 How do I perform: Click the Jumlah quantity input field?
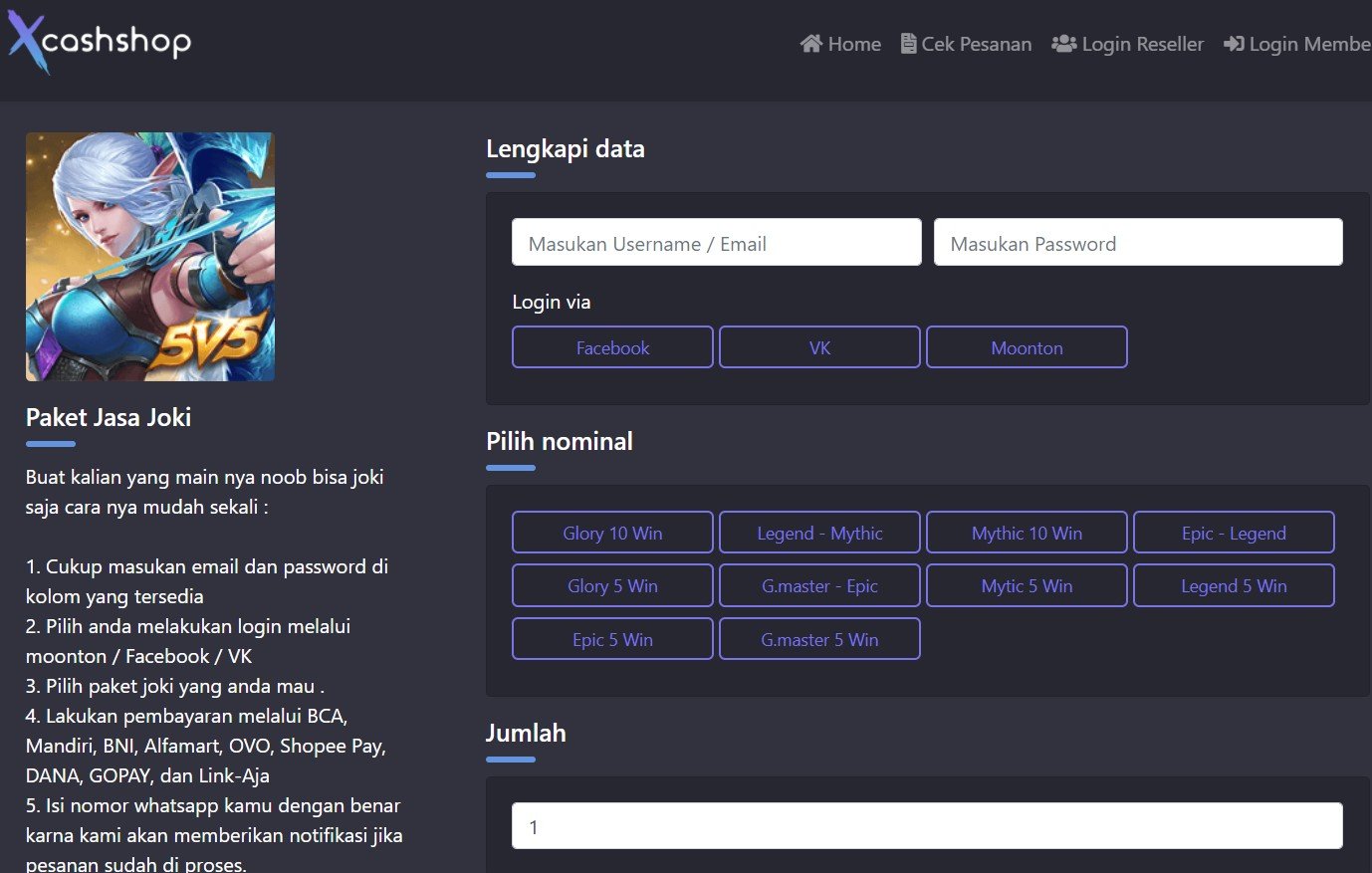tap(927, 826)
